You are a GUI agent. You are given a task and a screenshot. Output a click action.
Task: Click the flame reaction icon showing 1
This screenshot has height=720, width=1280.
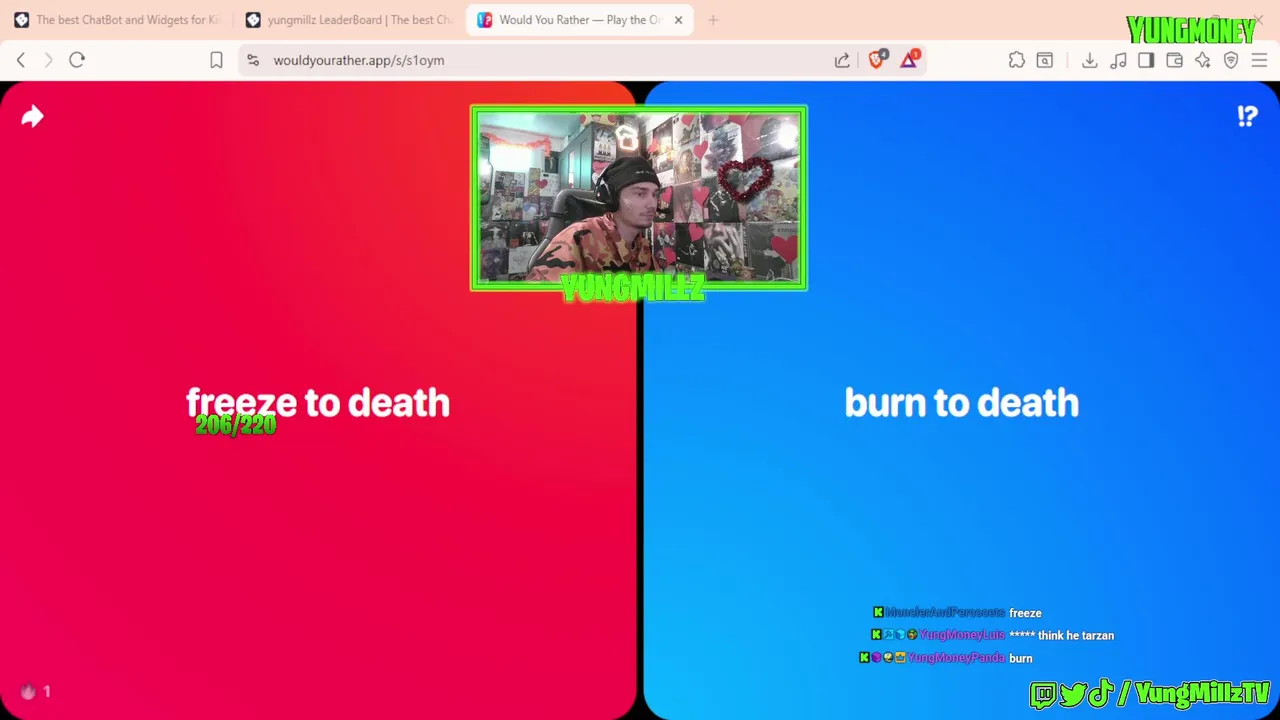click(28, 691)
